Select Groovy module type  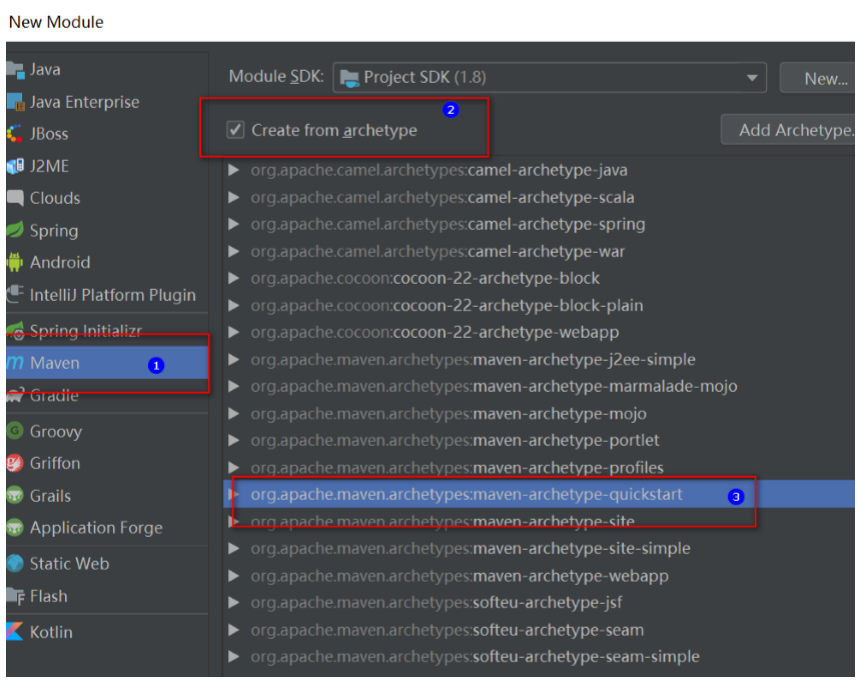tap(107, 432)
